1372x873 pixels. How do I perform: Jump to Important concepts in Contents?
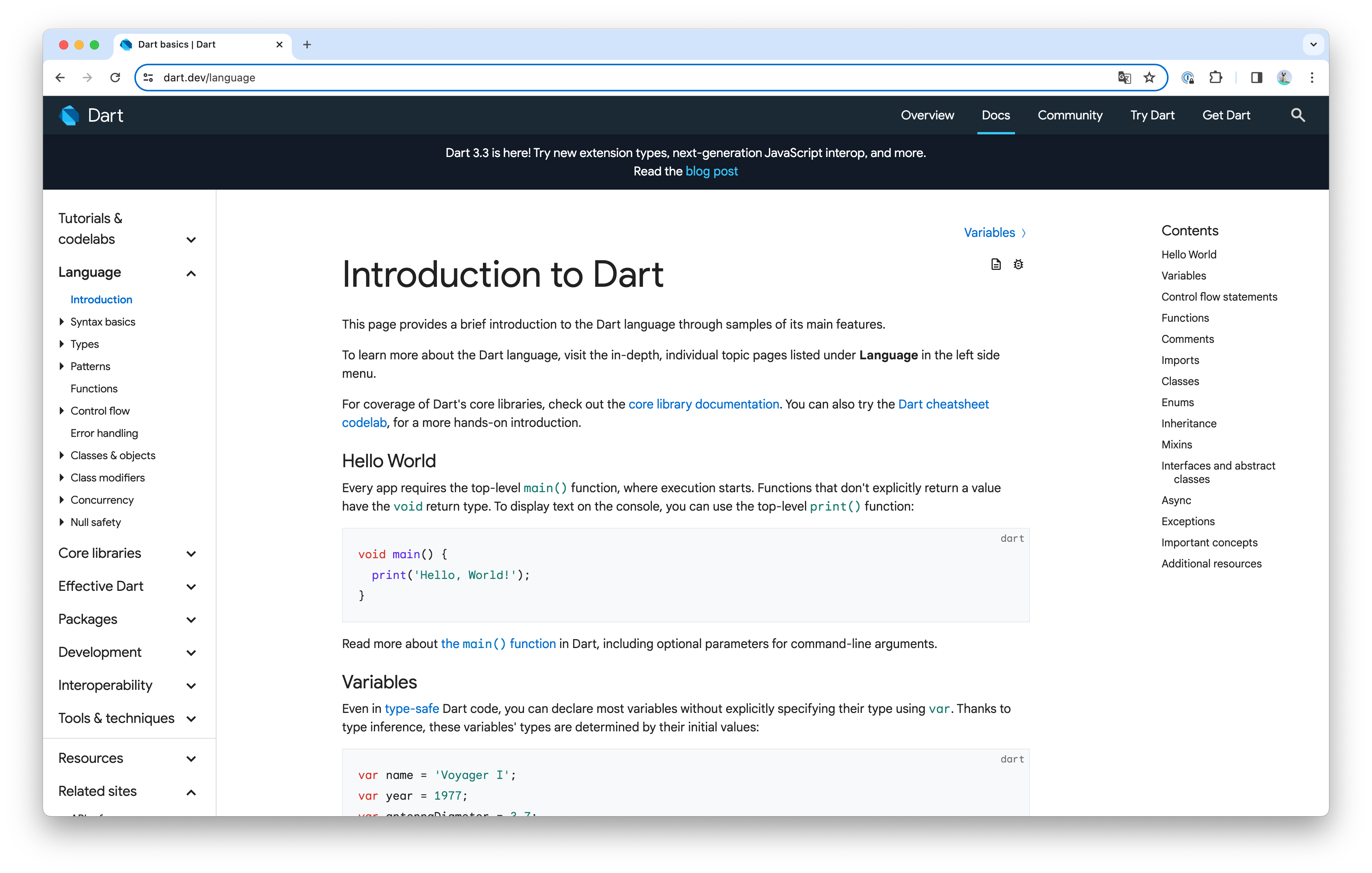pos(1209,542)
